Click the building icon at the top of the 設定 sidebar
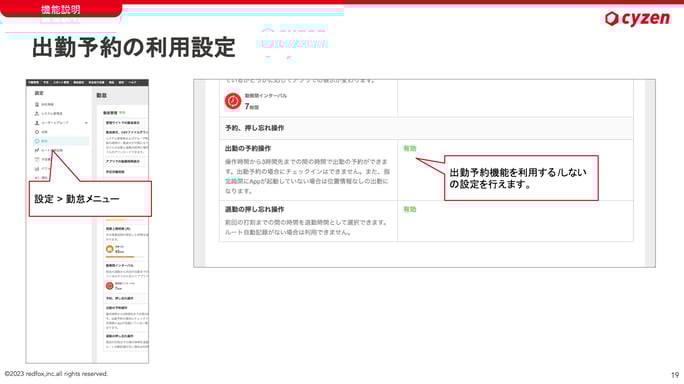Image resolution: width=684 pixels, height=384 pixels. pyautogui.click(x=37, y=104)
